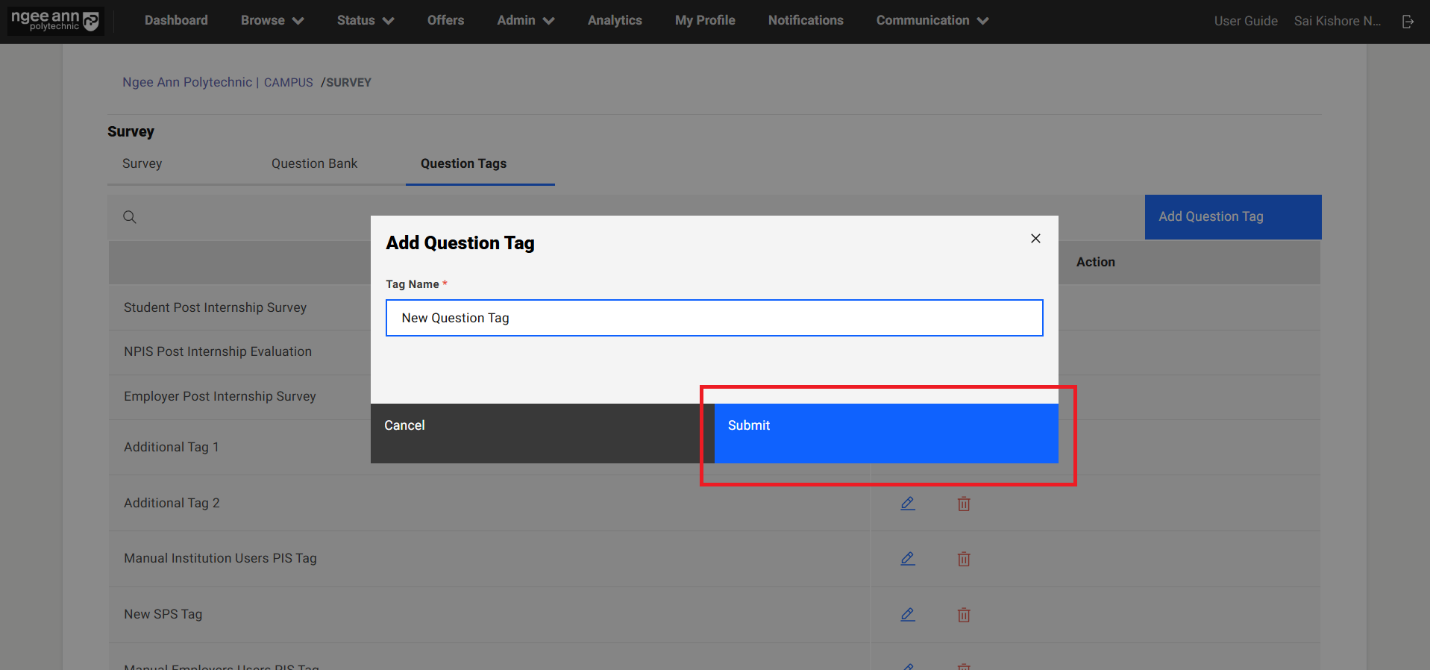Open the User Guide link
Screen dimensions: 1430x670
pyautogui.click(x=1245, y=21)
